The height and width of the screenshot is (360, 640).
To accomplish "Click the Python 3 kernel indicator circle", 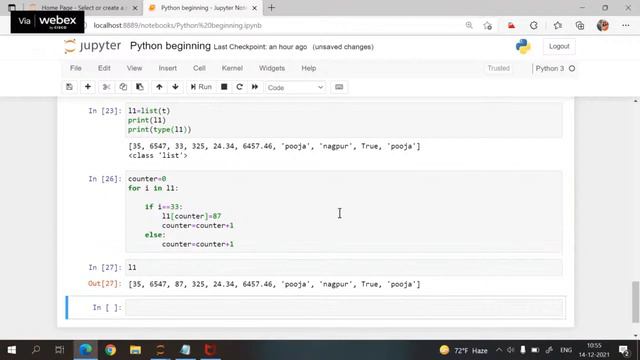I will (x=572, y=69).
